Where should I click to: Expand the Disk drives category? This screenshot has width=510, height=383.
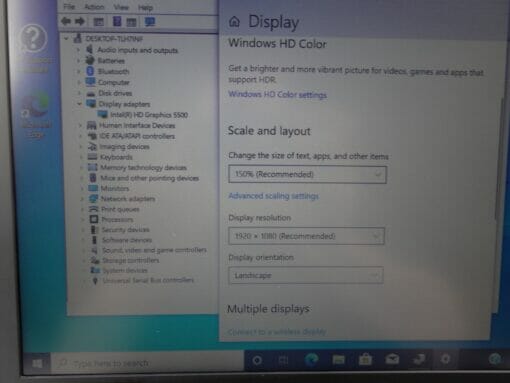point(80,93)
